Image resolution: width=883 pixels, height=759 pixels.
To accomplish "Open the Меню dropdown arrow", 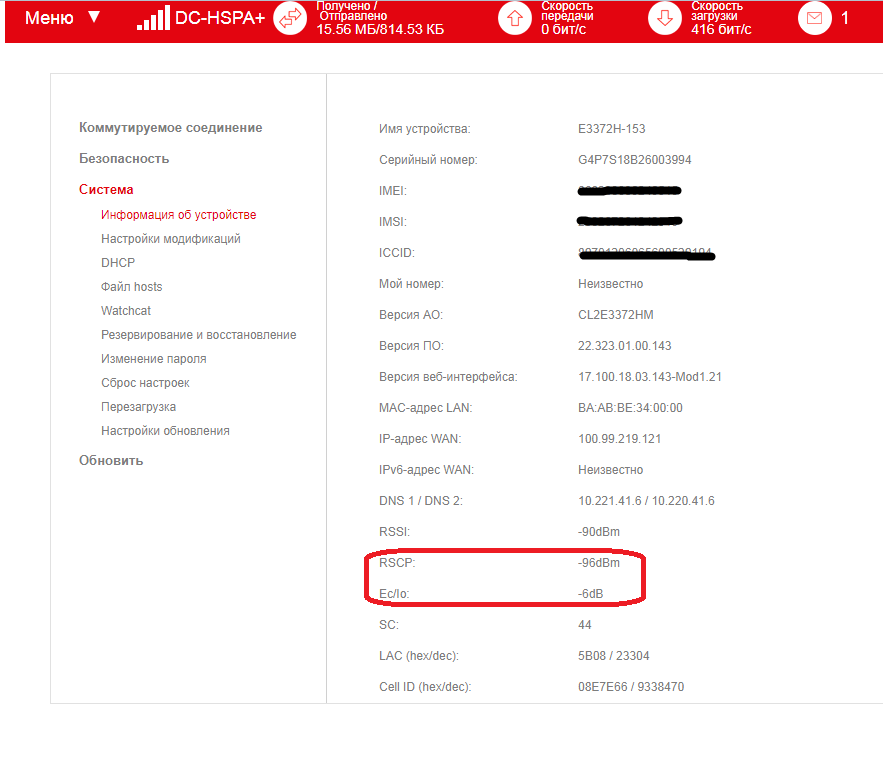I will [95, 17].
